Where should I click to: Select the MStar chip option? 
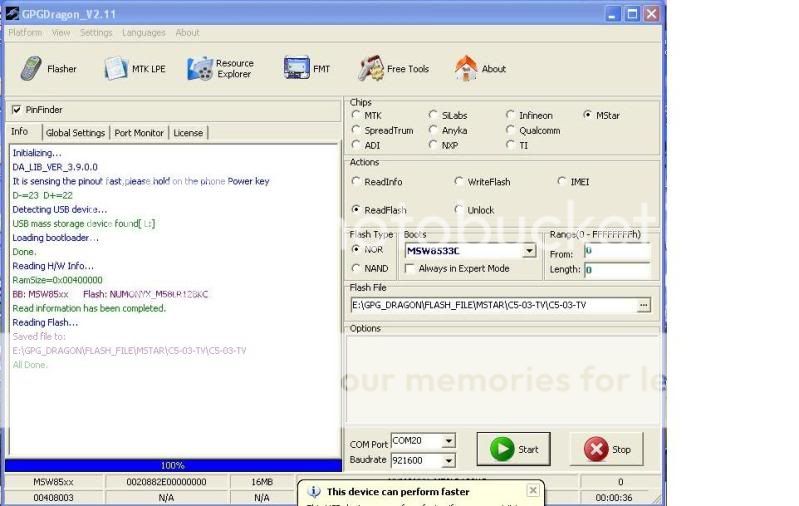point(588,115)
